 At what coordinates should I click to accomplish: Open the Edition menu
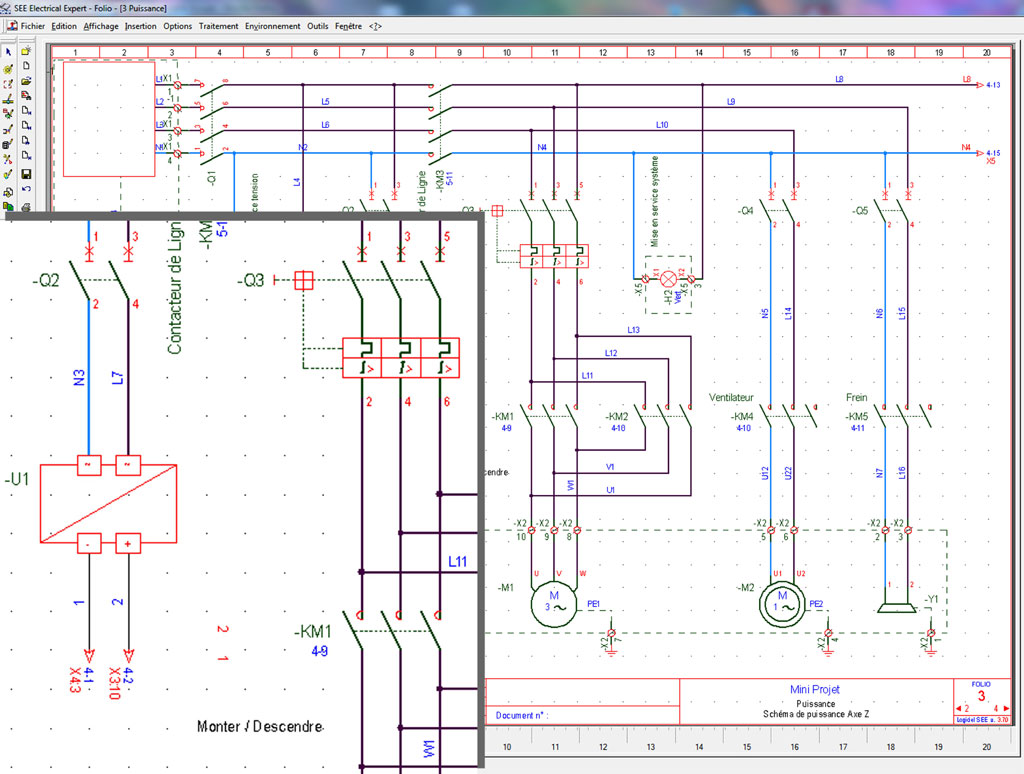64,26
